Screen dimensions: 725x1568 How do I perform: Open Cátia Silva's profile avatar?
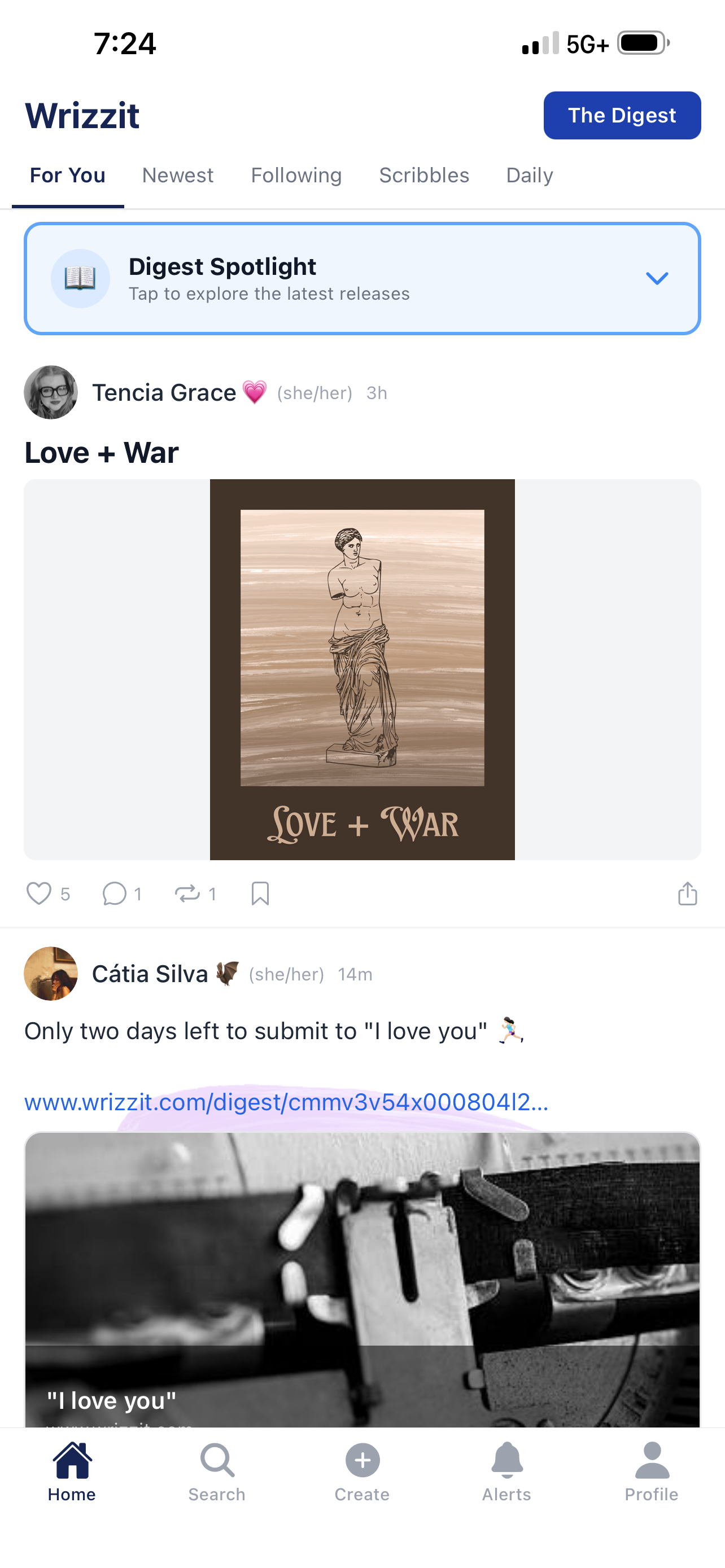(x=50, y=973)
